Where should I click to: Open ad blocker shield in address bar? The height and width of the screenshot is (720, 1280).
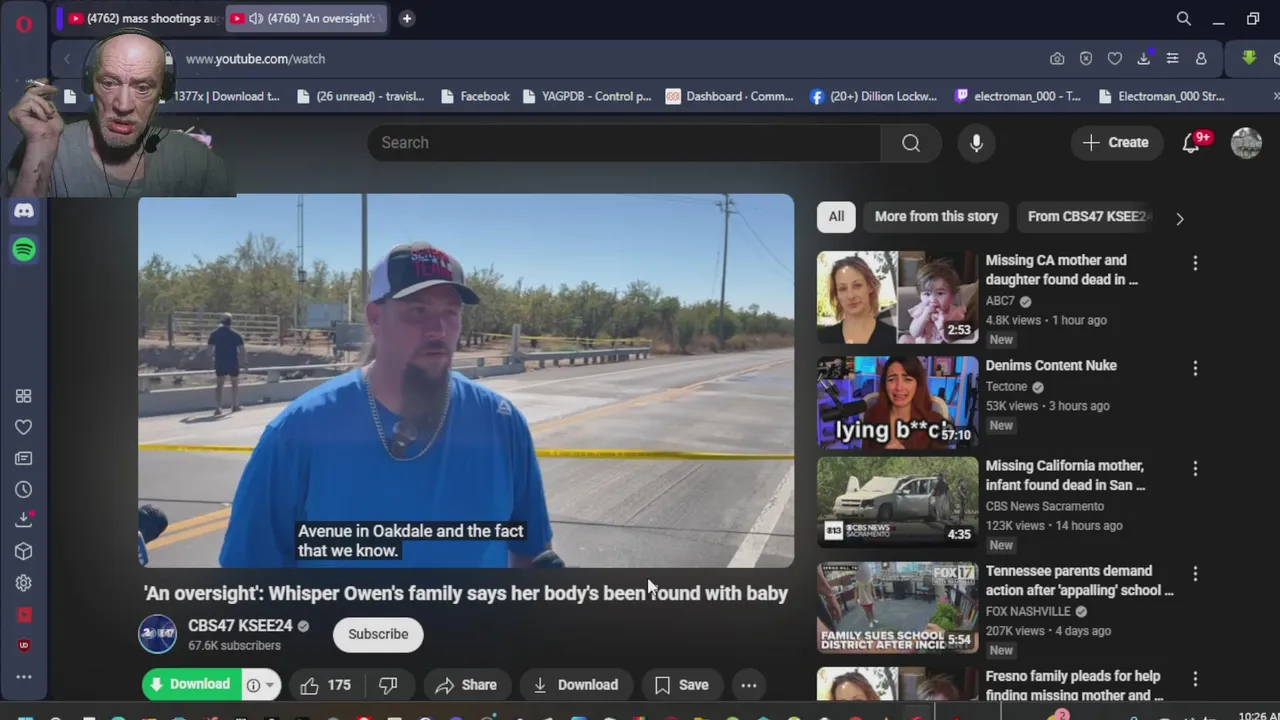click(x=1086, y=59)
